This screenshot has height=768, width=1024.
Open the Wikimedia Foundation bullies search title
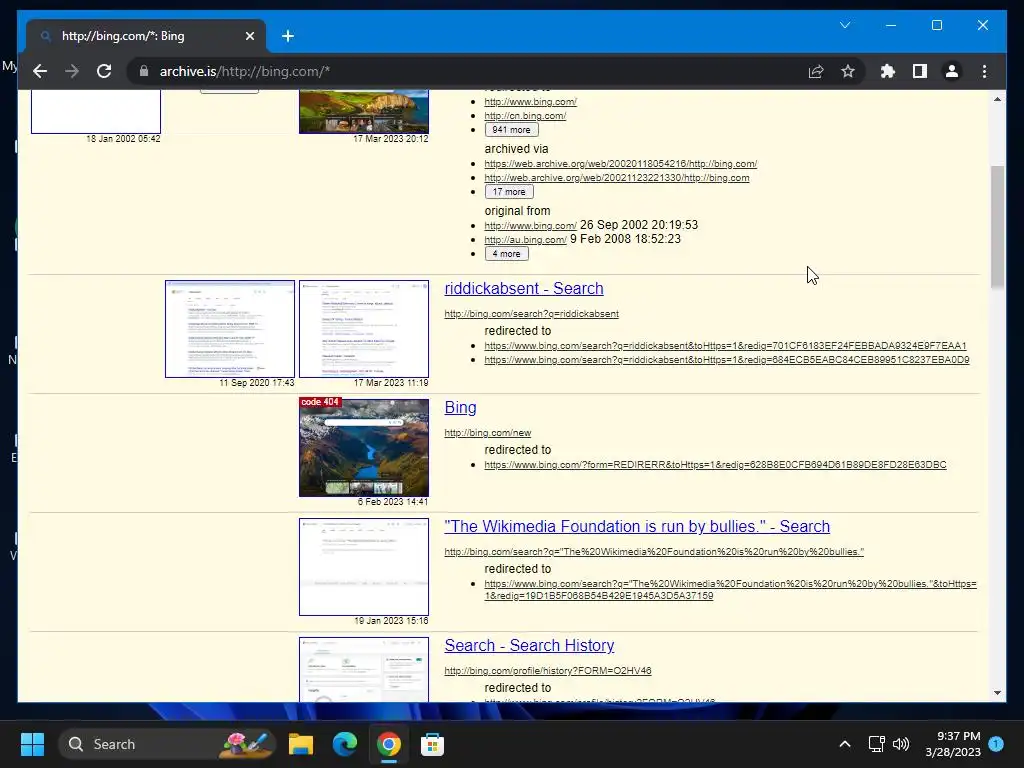(637, 526)
